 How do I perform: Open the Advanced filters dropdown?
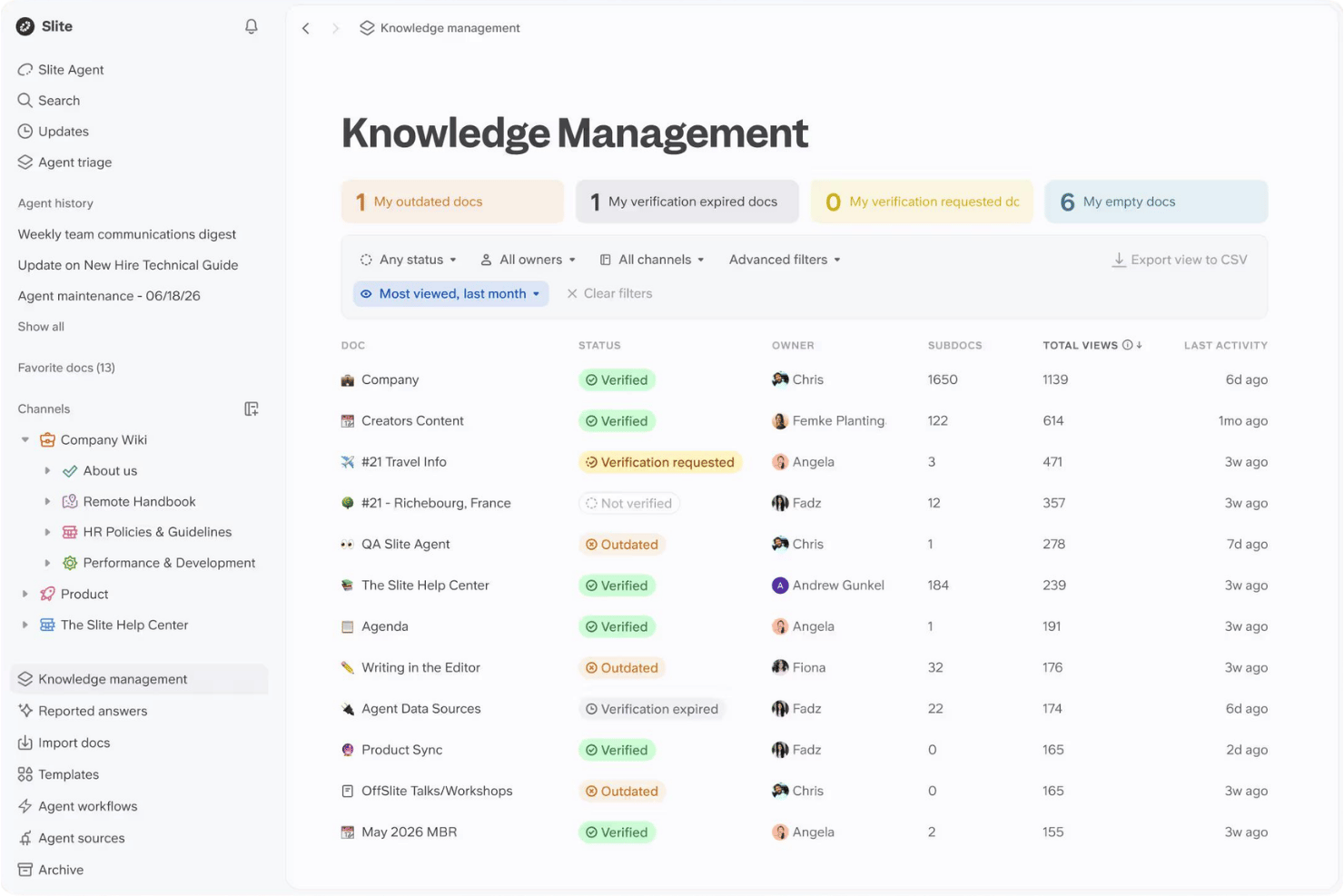(785, 260)
